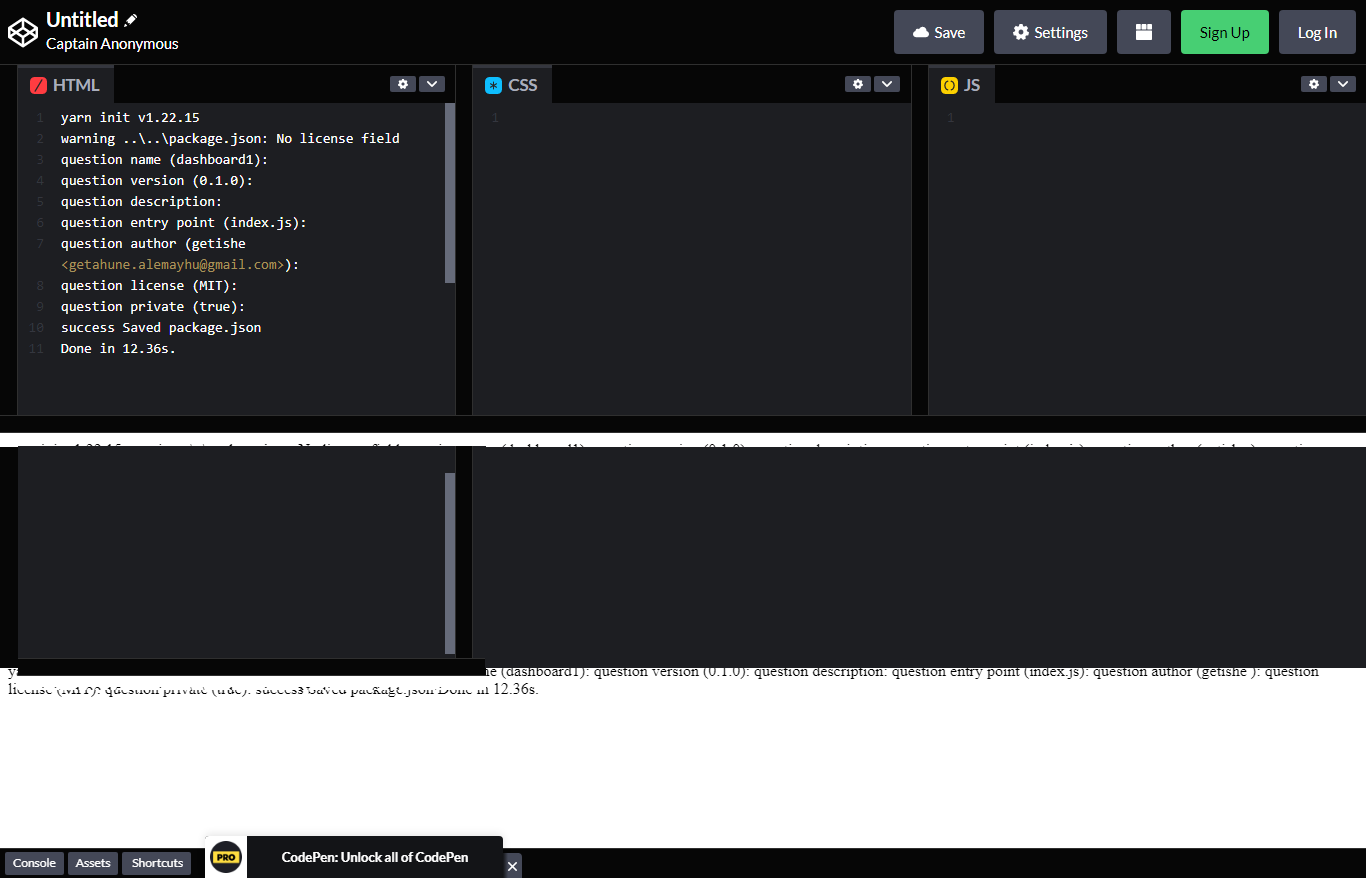Image resolution: width=1366 pixels, height=878 pixels.
Task: Expand the HTML panel dropdown chevron
Action: 432,84
